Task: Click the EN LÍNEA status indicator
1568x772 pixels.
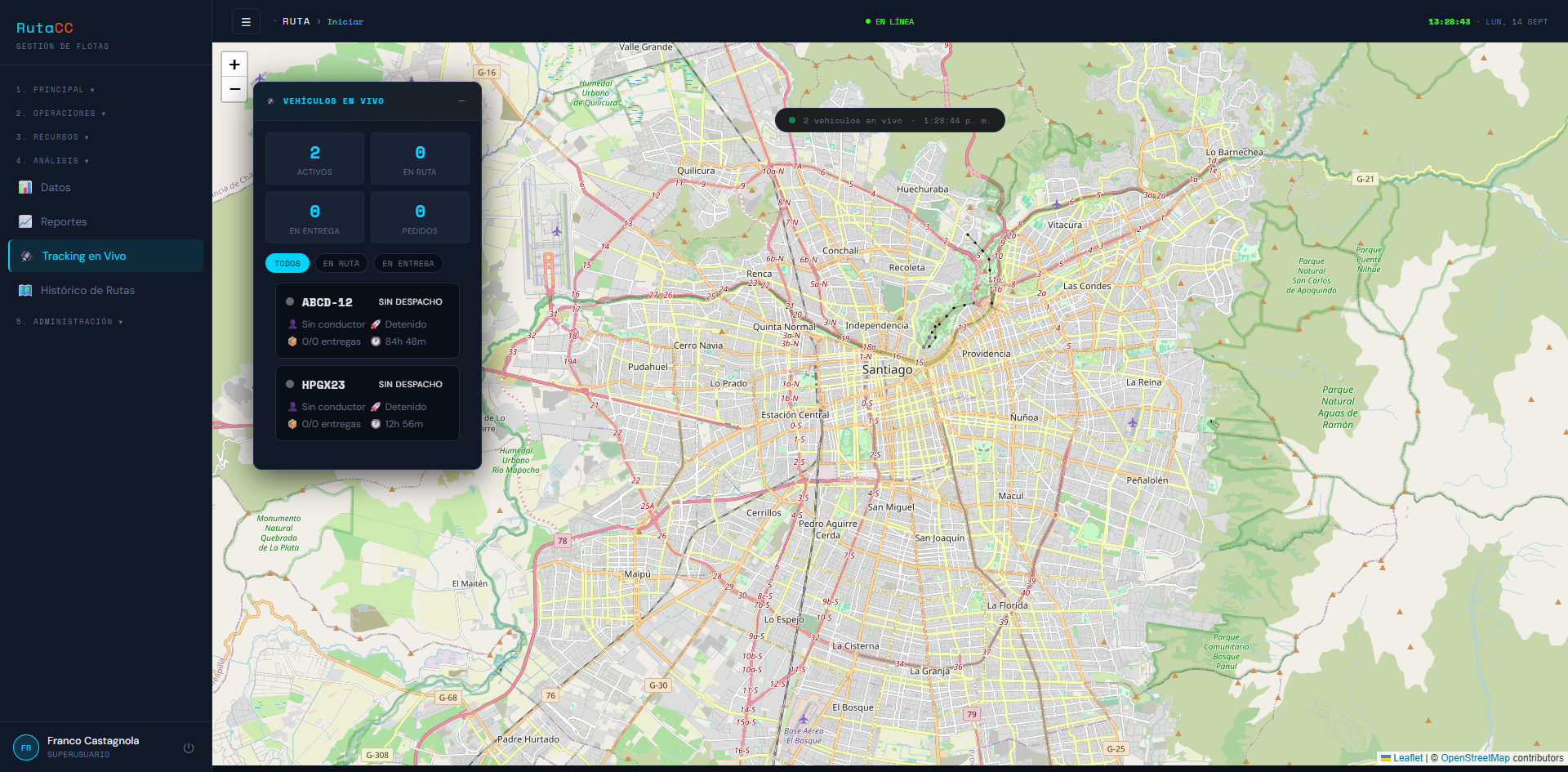Action: pyautogui.click(x=889, y=22)
